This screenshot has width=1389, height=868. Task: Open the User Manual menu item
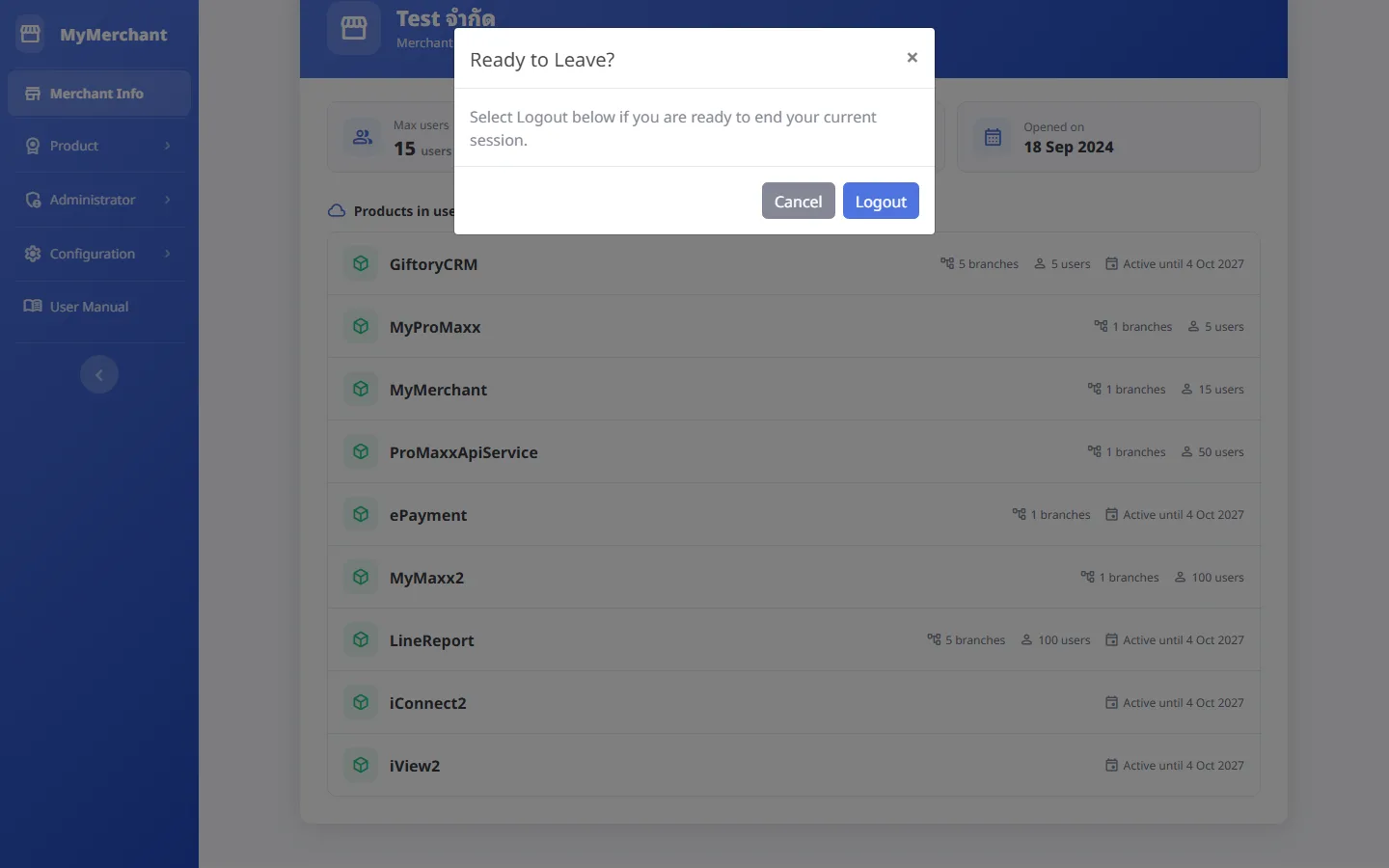[x=99, y=307]
